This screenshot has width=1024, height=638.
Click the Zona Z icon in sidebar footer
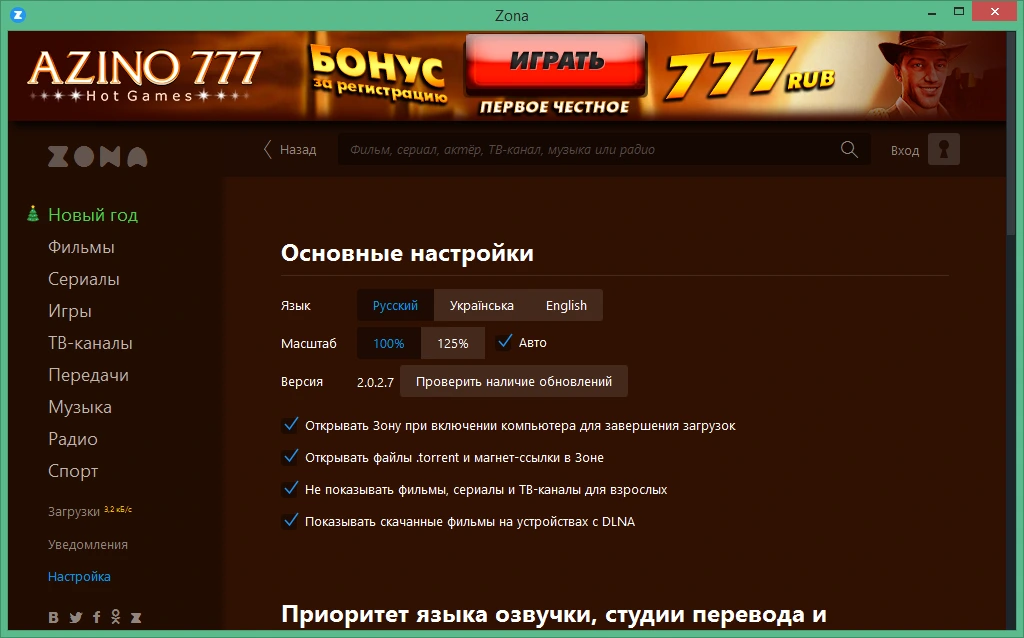pos(136,617)
